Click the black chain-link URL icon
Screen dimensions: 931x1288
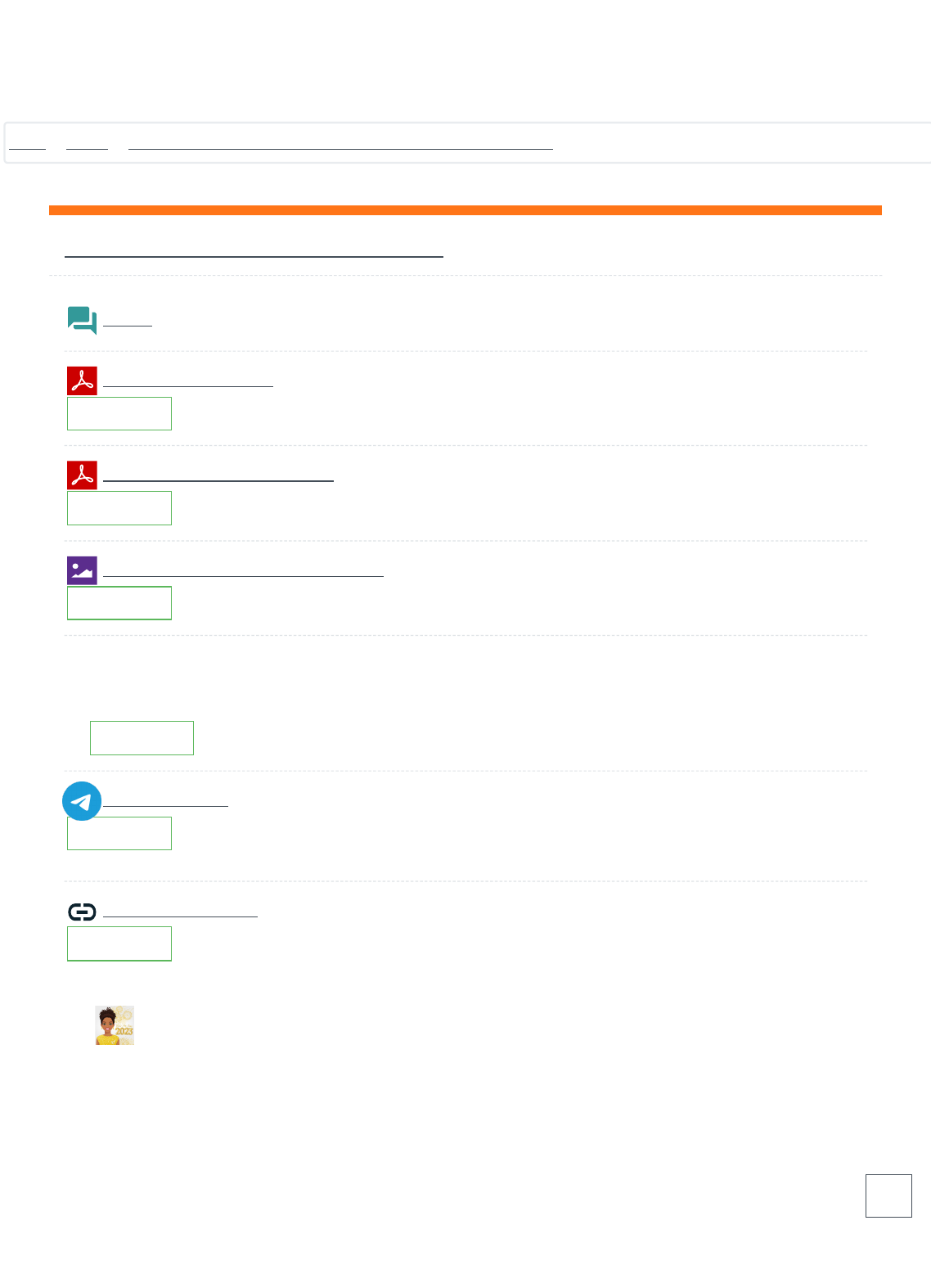click(x=82, y=912)
